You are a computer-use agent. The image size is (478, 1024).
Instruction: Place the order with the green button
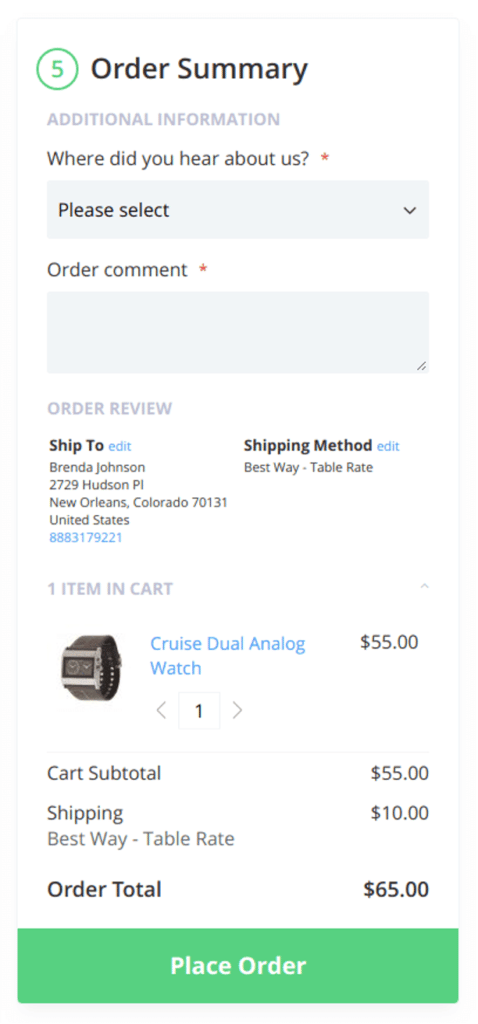tap(238, 966)
